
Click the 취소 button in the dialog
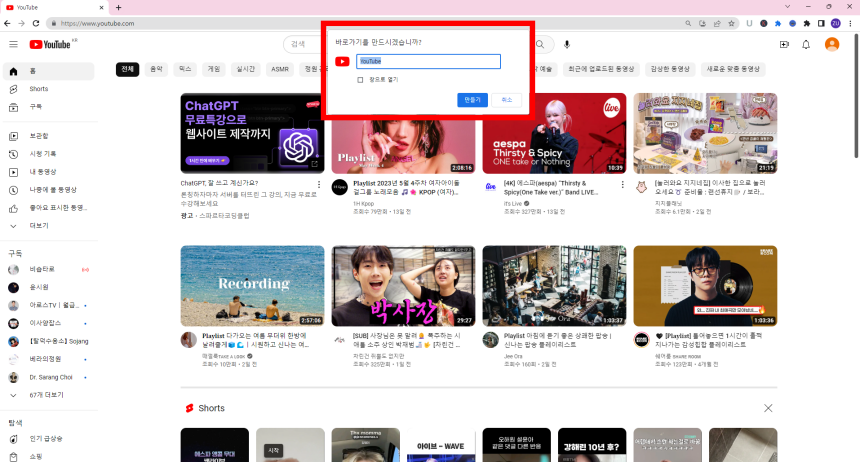point(506,100)
